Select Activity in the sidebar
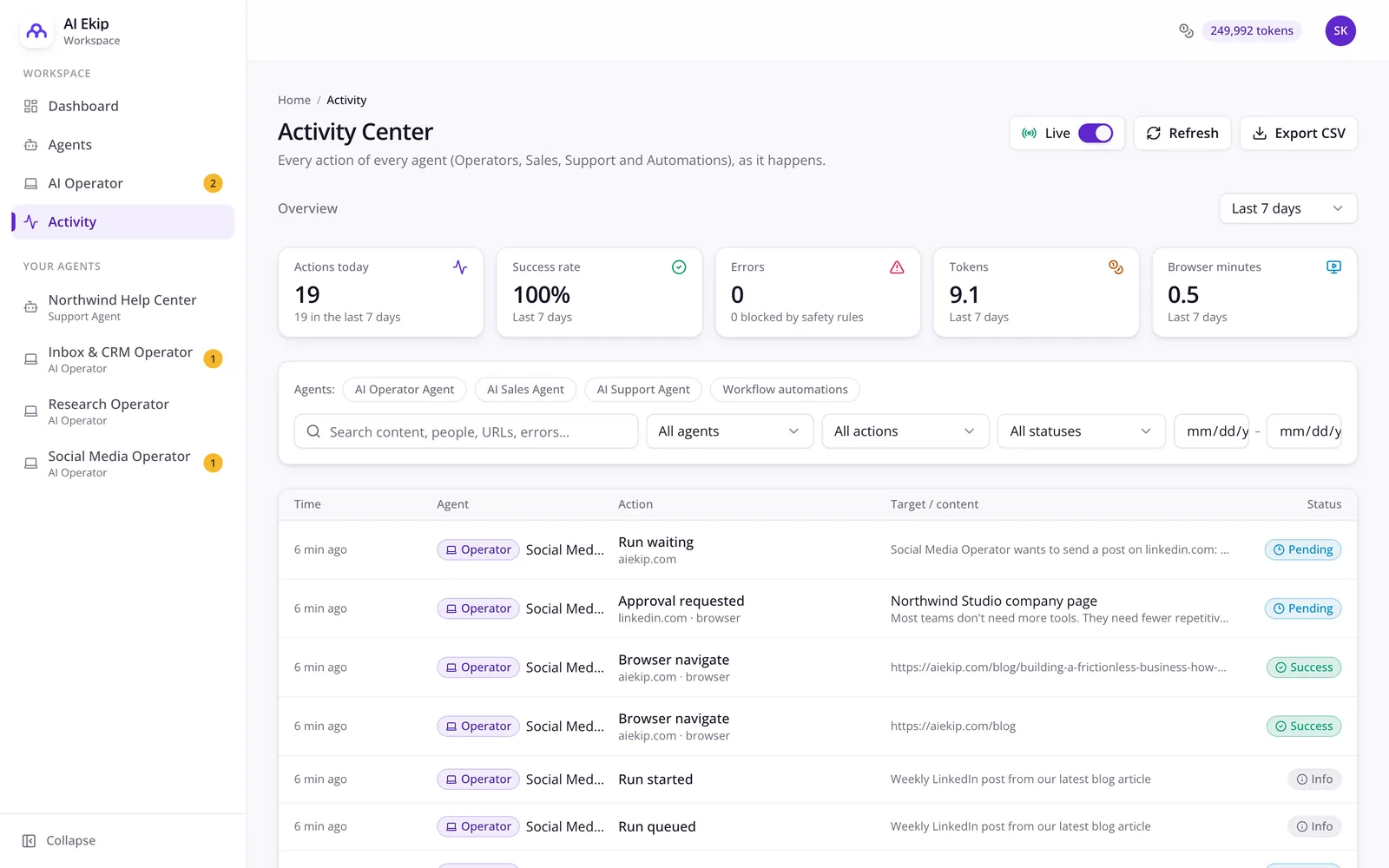The image size is (1389, 868). pos(123,222)
